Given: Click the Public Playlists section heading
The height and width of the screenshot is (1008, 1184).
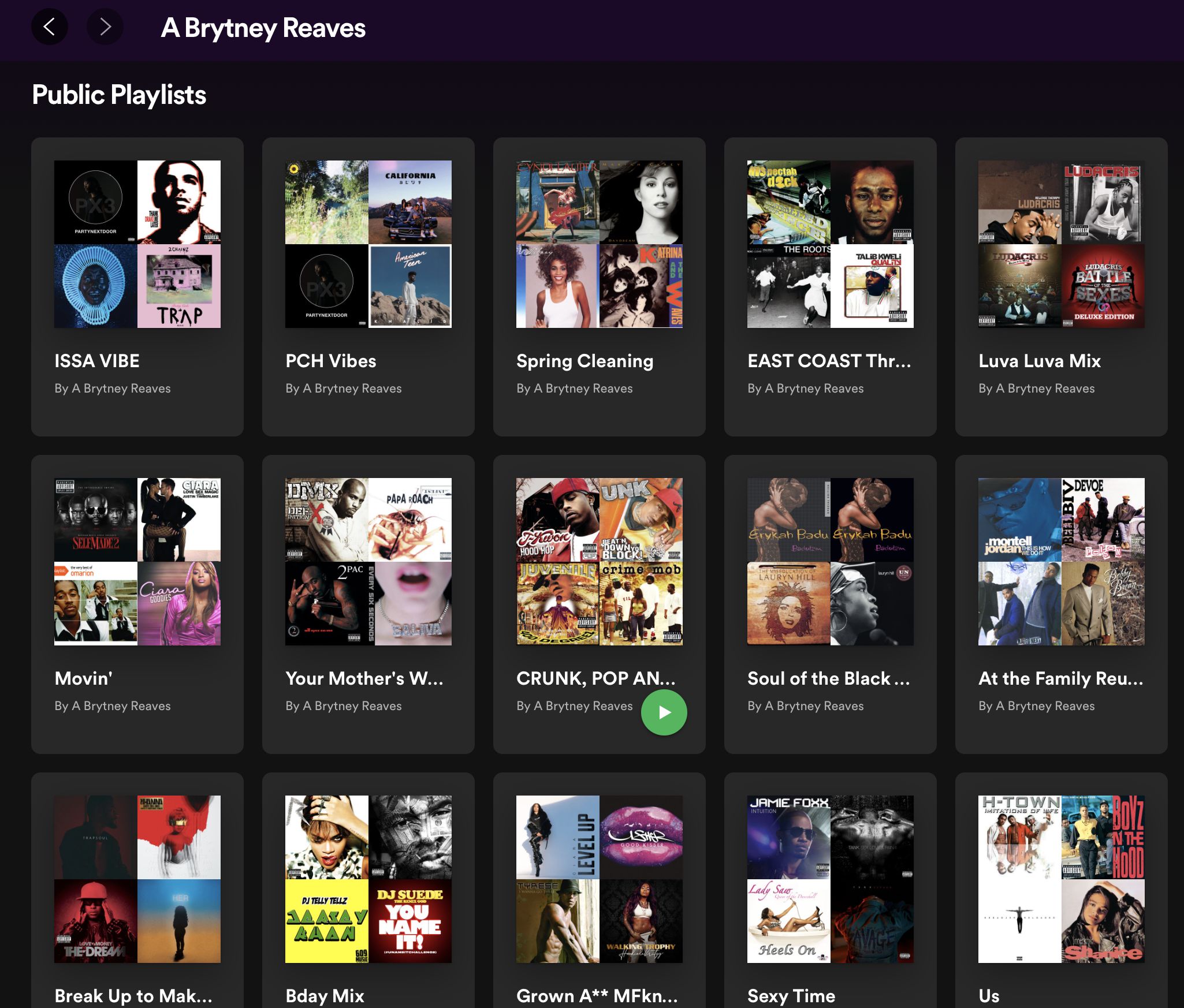Looking at the screenshot, I should pos(119,95).
